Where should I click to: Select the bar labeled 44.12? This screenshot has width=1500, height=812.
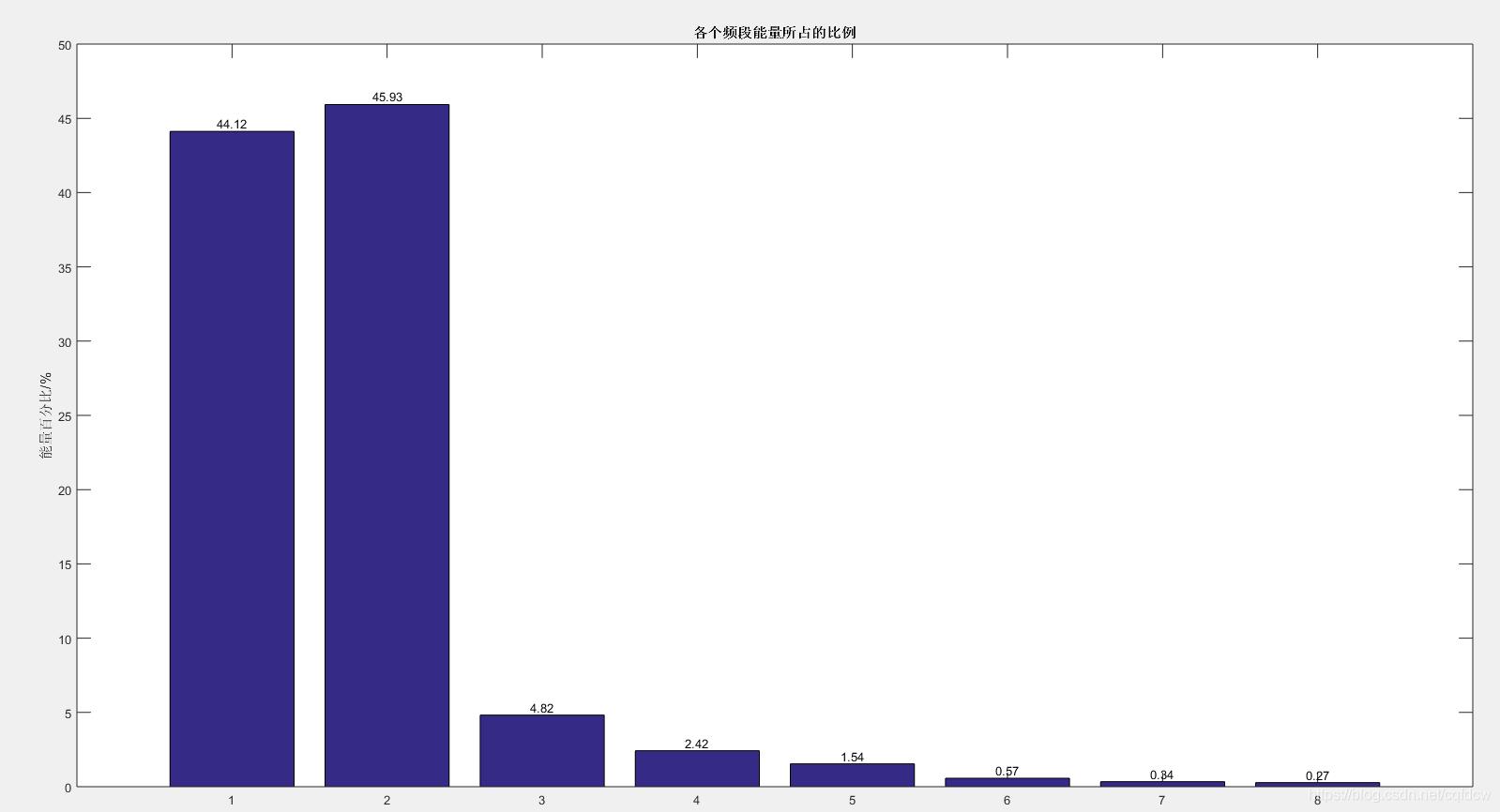tap(232, 459)
